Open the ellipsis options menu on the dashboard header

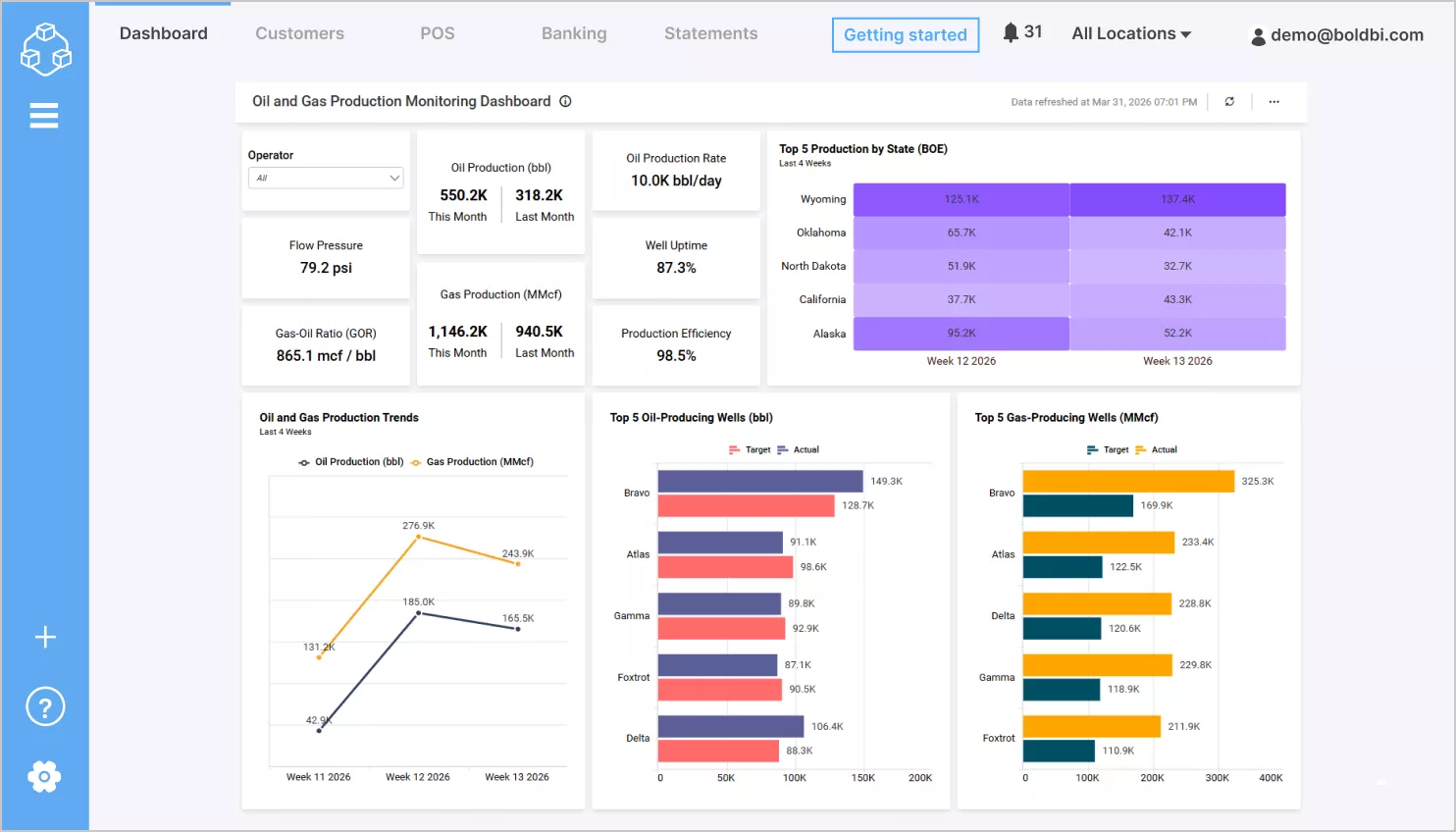click(1274, 101)
